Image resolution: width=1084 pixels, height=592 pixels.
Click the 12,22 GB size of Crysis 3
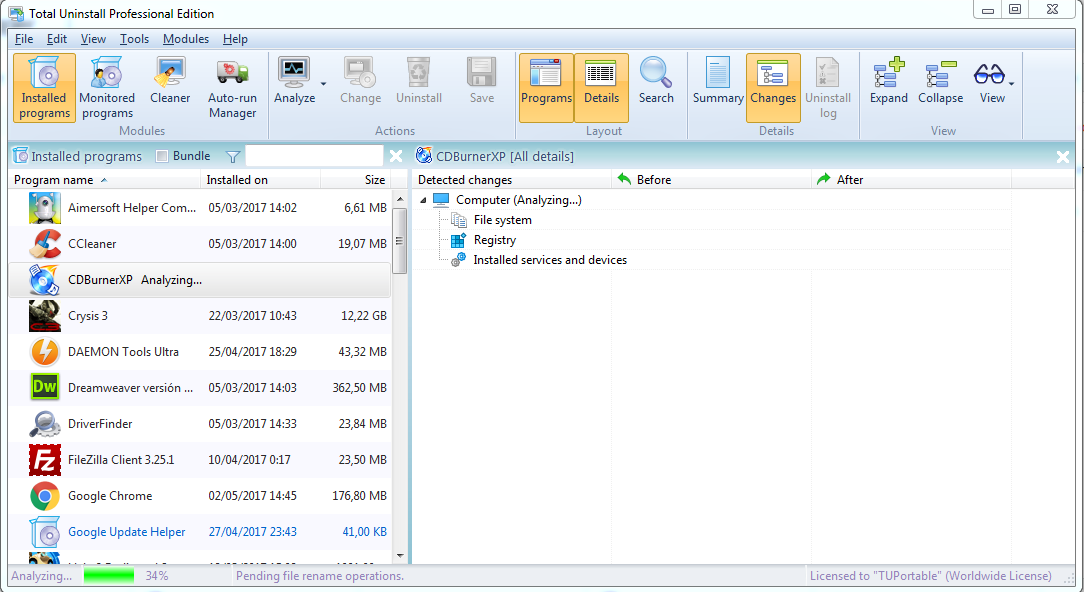364,315
